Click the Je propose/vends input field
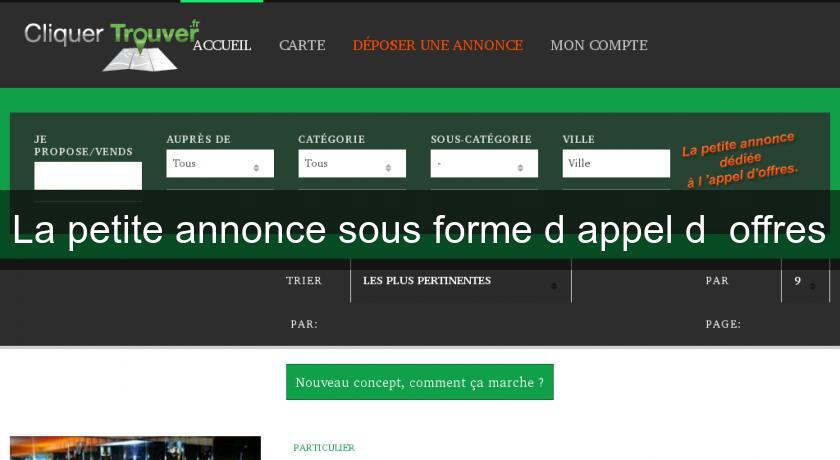This screenshot has height=460, width=840. tap(88, 176)
